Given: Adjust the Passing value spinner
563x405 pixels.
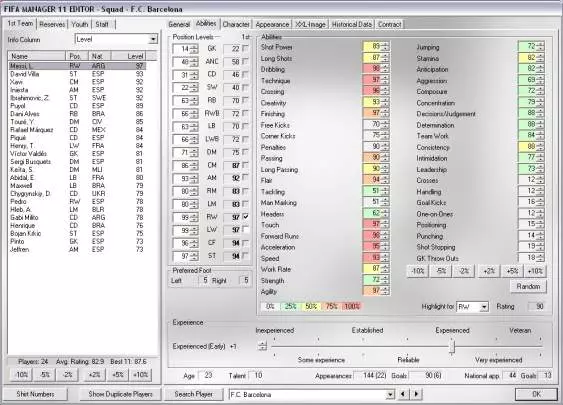Looking at the screenshot, I should (x=385, y=158).
